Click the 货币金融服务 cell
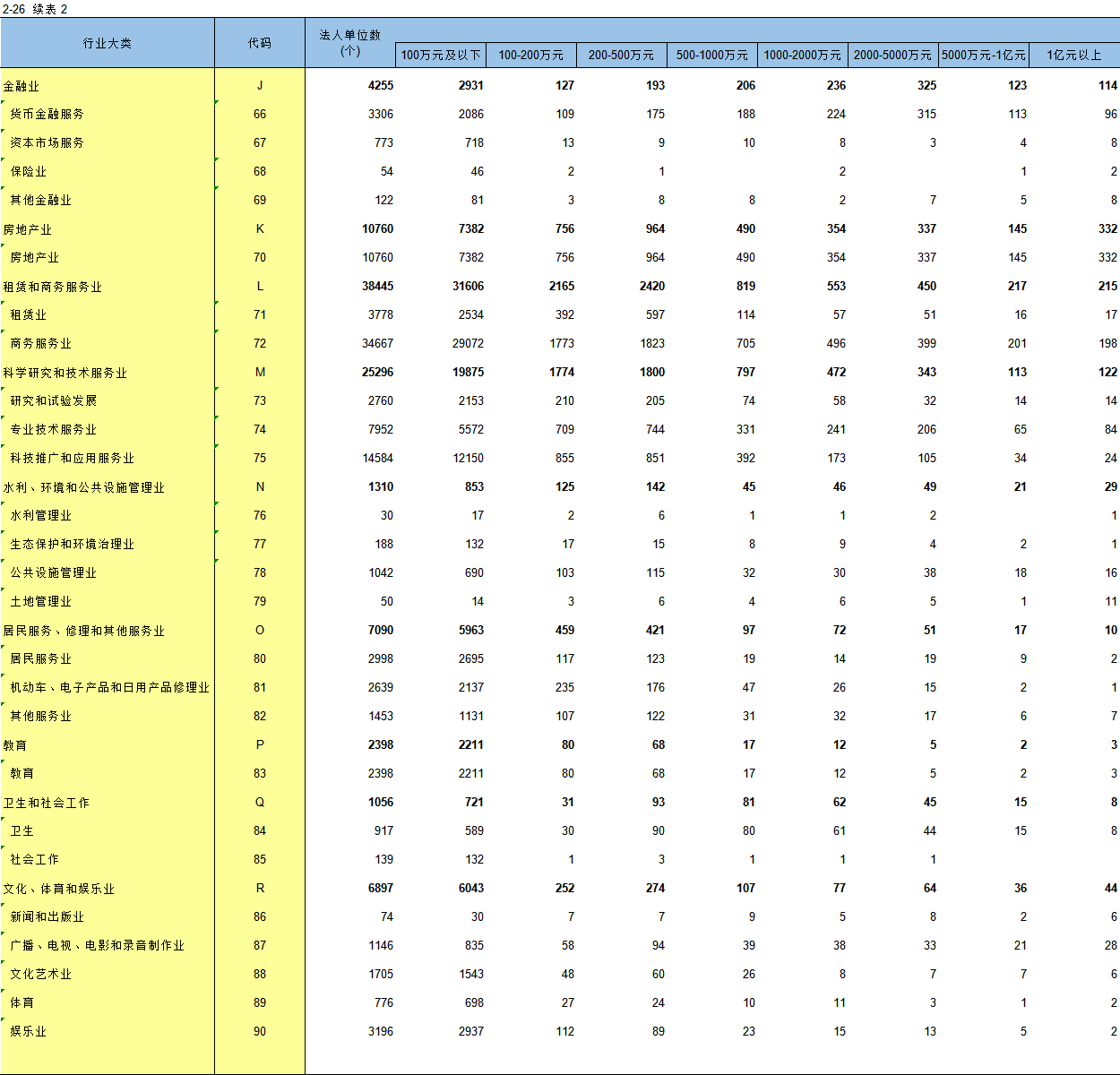The height and width of the screenshot is (1075, 1120). [47, 115]
